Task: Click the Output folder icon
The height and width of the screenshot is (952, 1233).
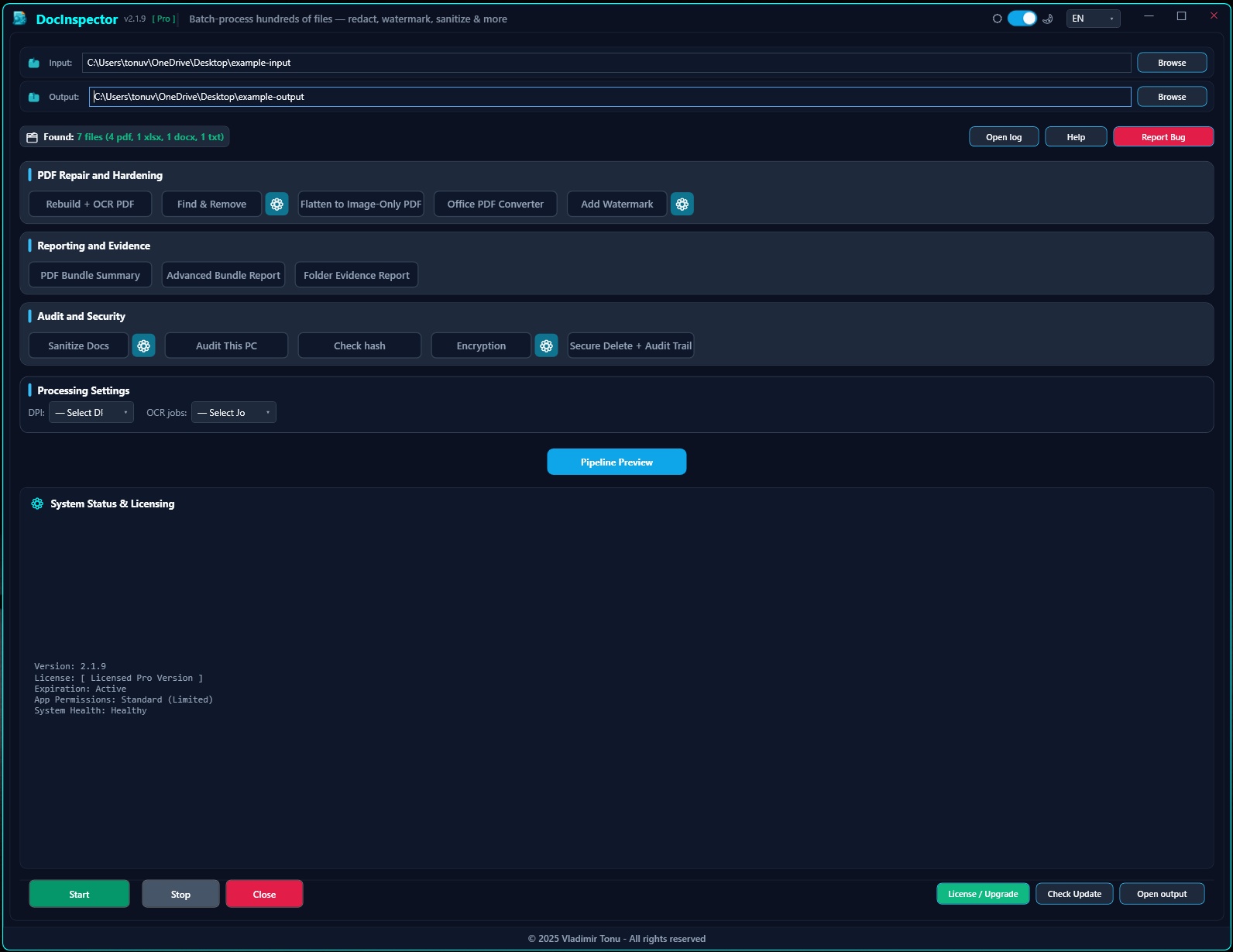Action: pos(34,97)
